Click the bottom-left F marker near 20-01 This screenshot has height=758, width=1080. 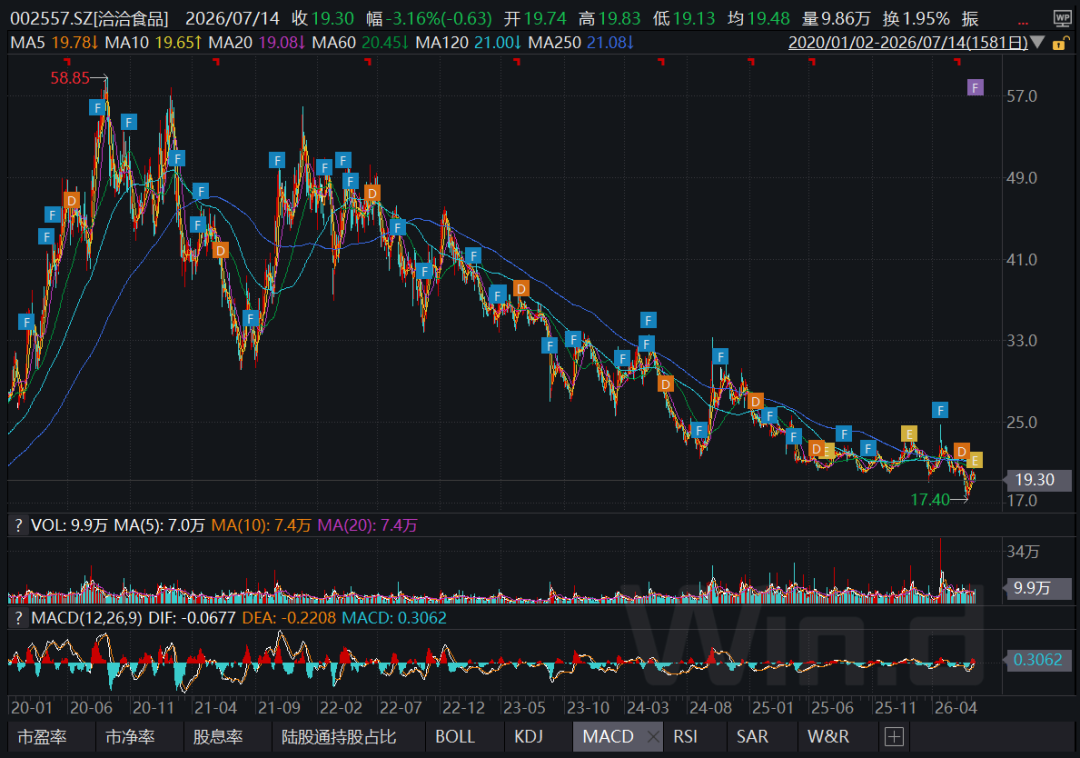[x=26, y=322]
